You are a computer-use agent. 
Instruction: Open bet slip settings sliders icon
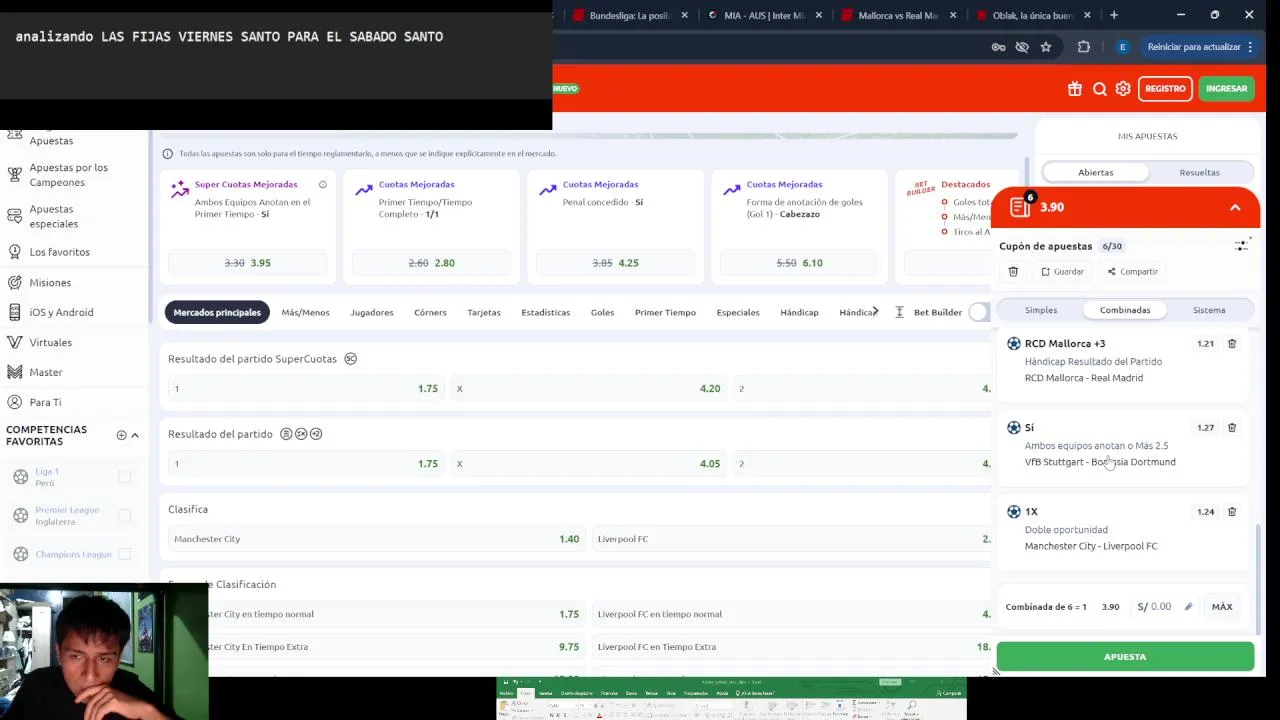point(1242,246)
